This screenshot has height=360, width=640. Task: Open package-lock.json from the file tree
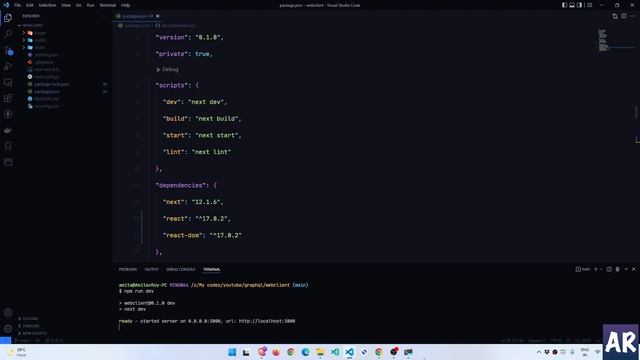pos(51,84)
